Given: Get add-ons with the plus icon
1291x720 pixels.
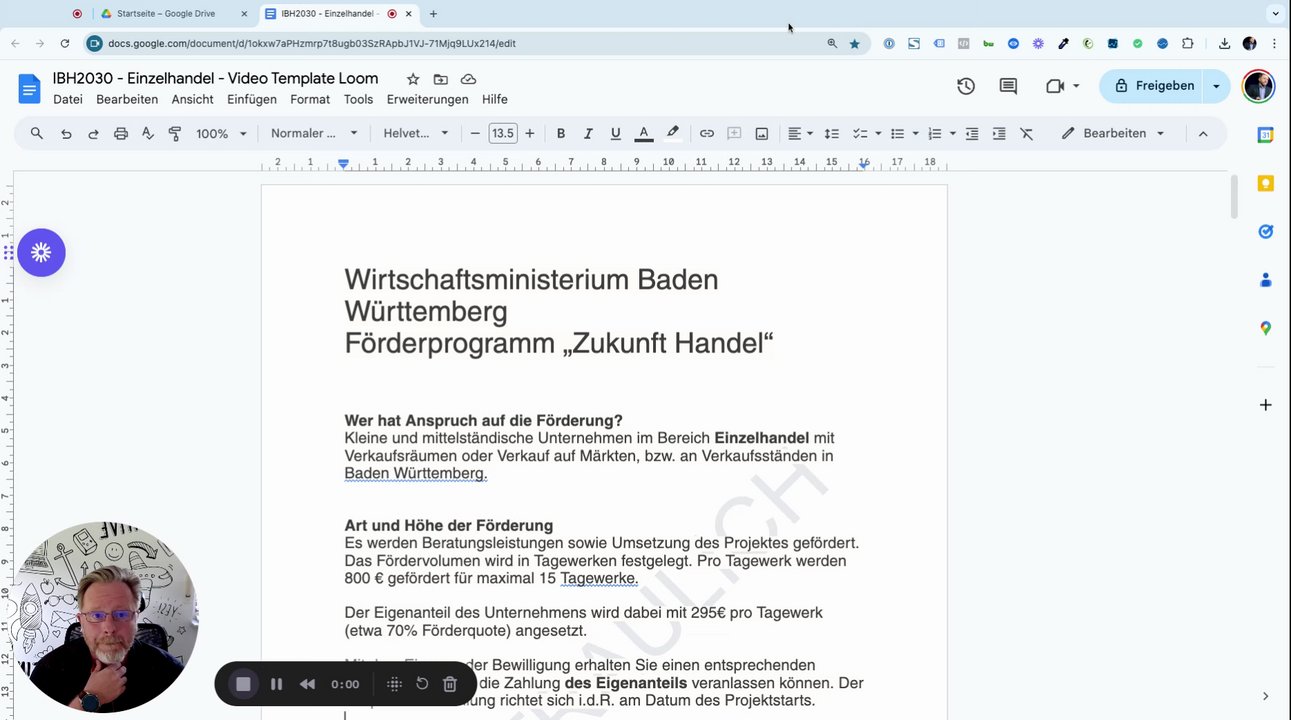Looking at the screenshot, I should 1265,405.
